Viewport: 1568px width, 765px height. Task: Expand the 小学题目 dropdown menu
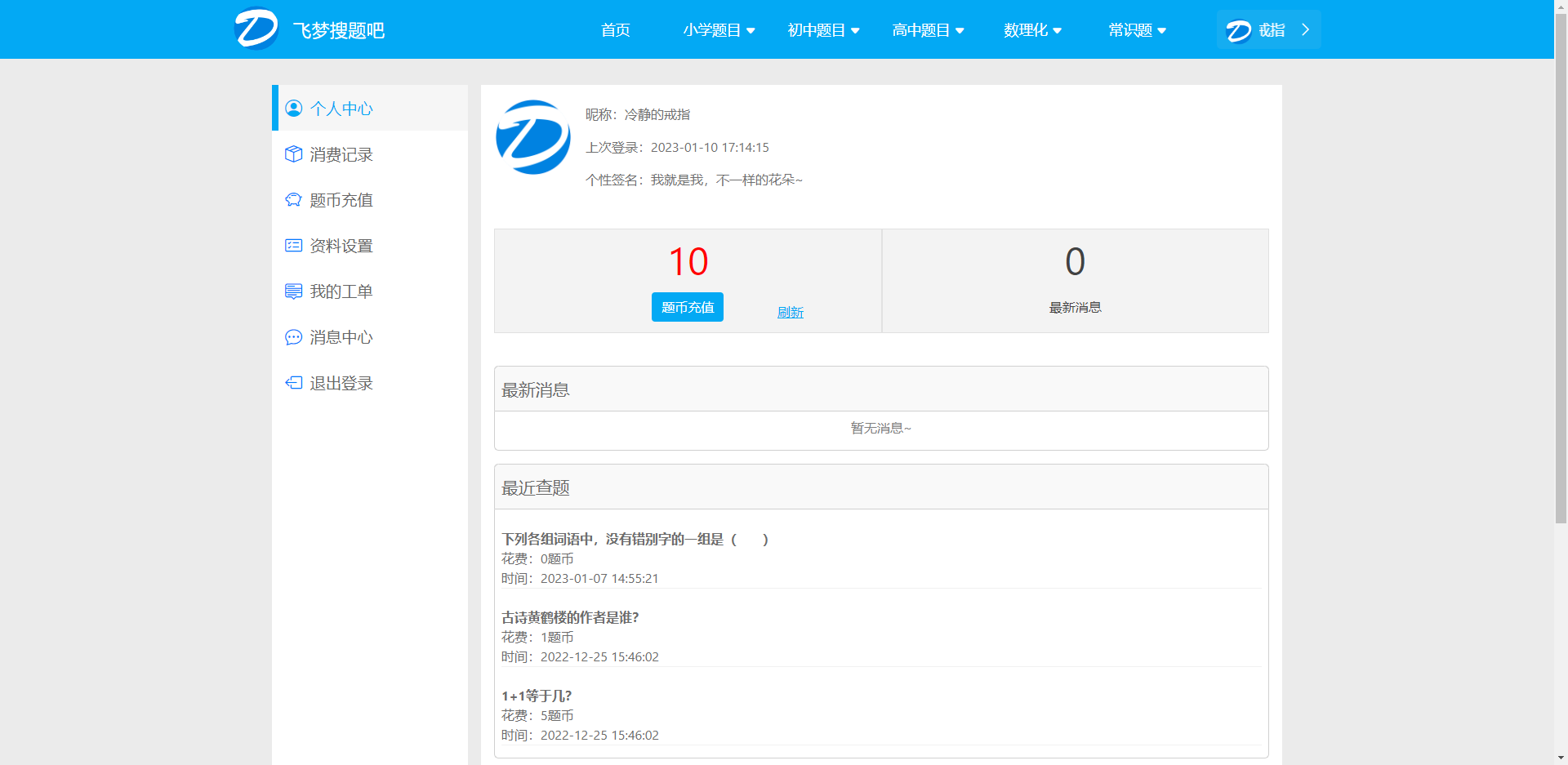click(719, 30)
